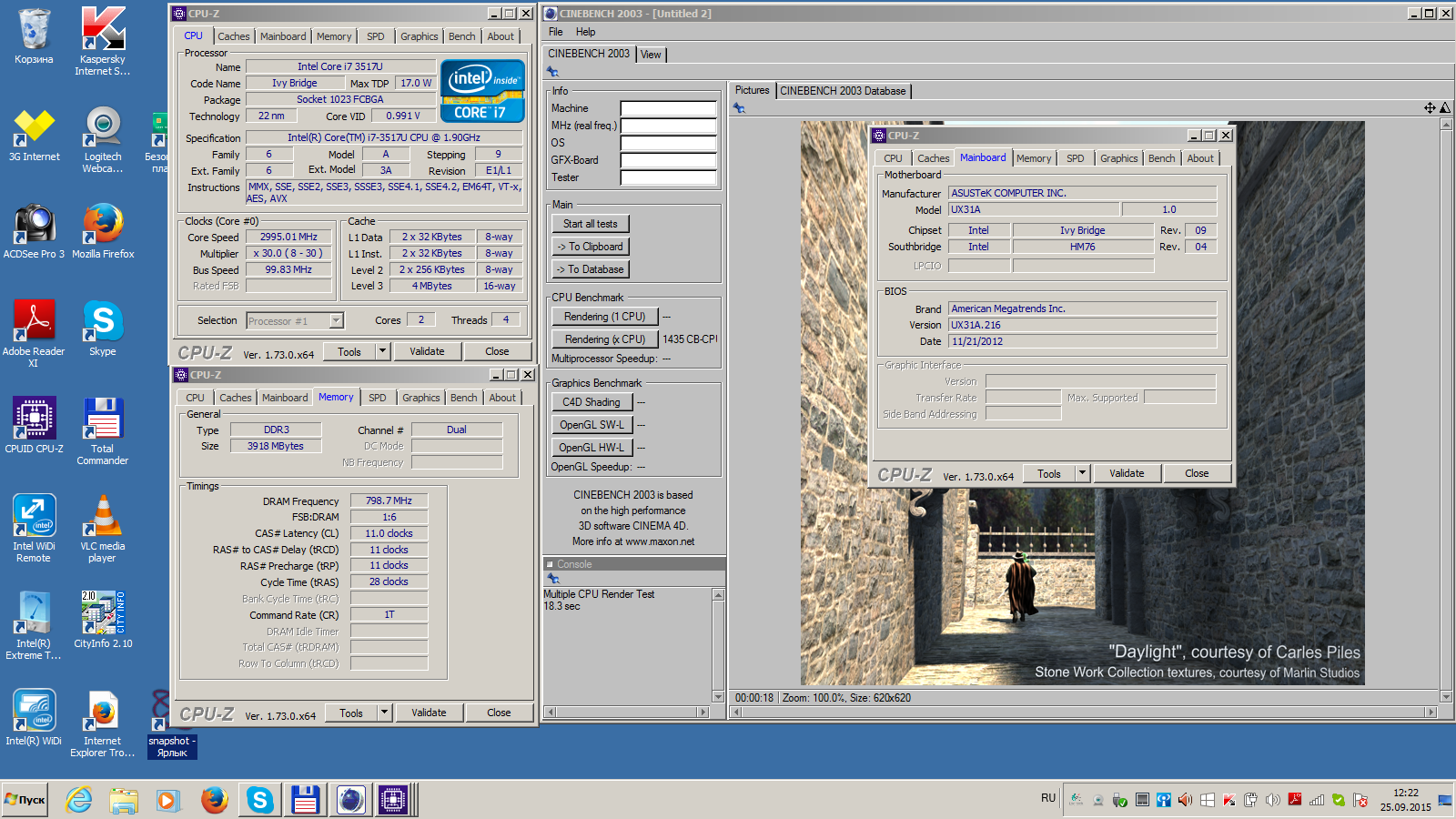Open Internet Explorer Troubleshooting desktop shortcut
This screenshot has width=1456, height=819.
click(103, 723)
